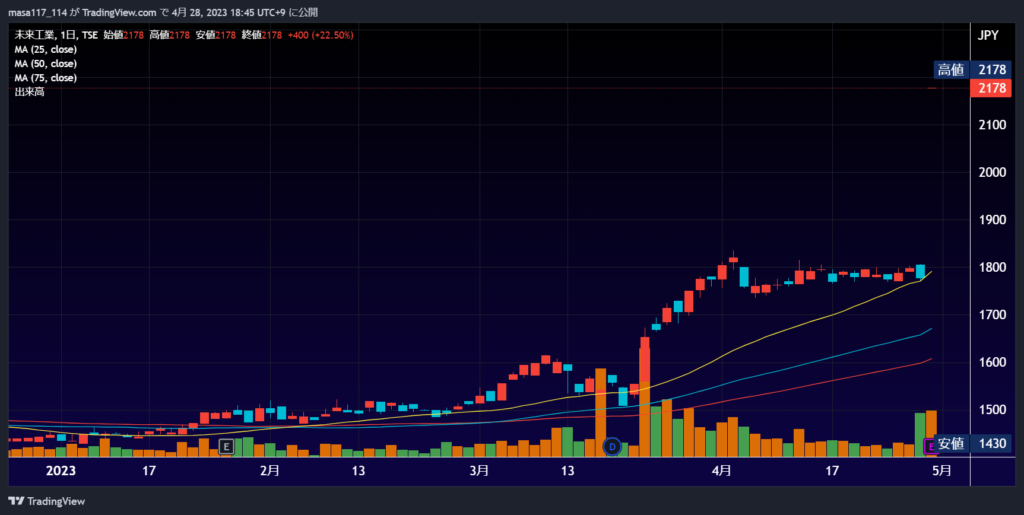Select the 出来高 volume indicator label

tap(29, 92)
